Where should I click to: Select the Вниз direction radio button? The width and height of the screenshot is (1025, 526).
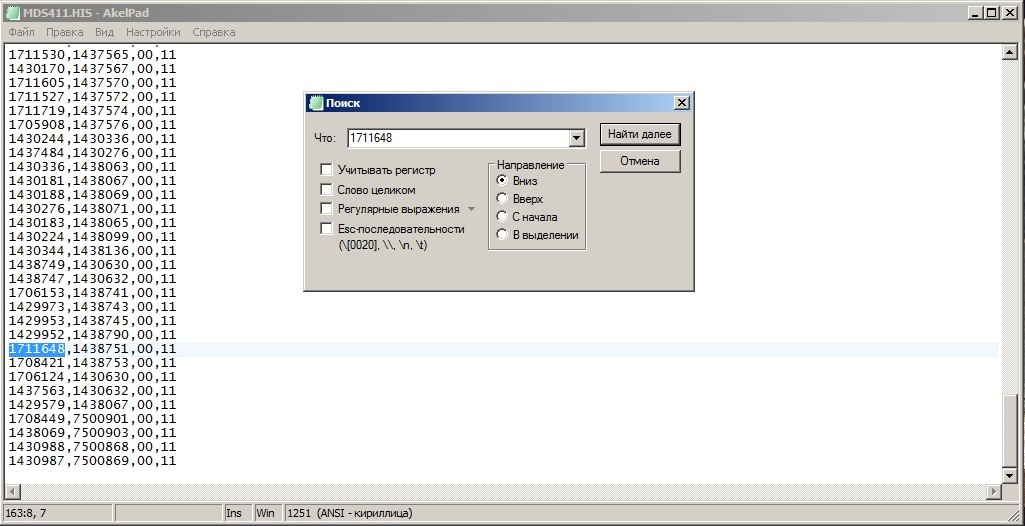[502, 181]
